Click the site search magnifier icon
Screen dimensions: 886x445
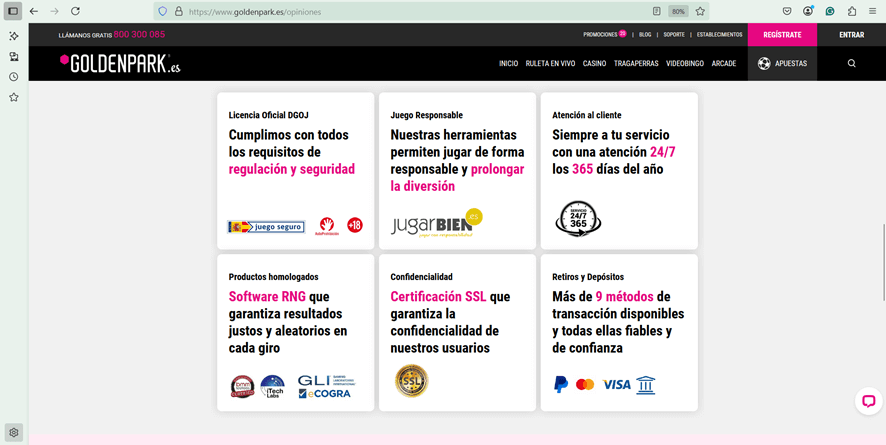[852, 63]
